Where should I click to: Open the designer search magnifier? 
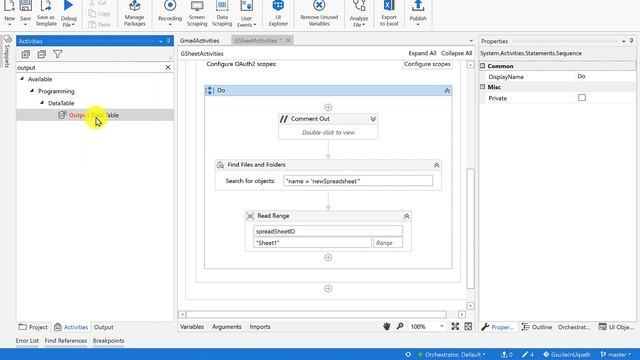coord(400,327)
